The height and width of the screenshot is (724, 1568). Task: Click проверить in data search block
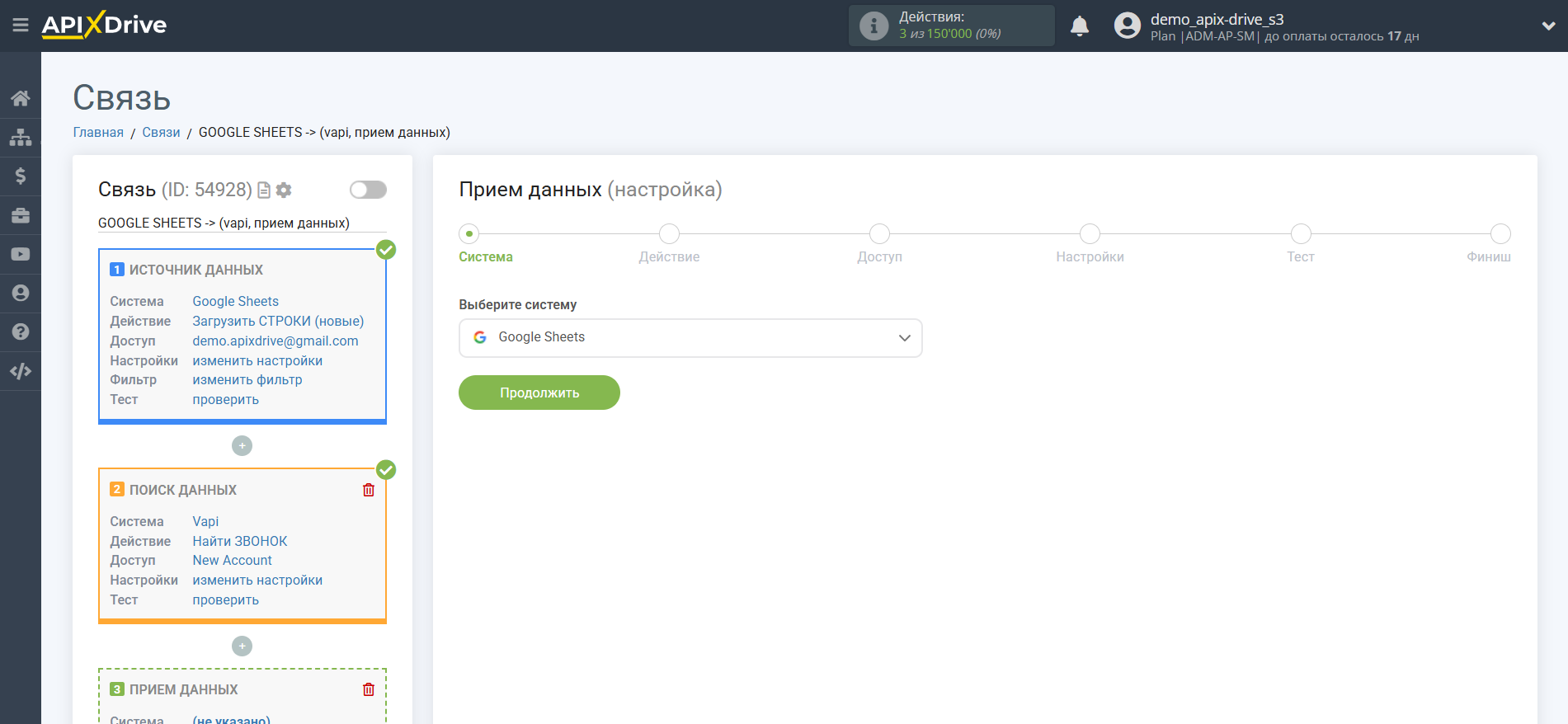click(226, 600)
